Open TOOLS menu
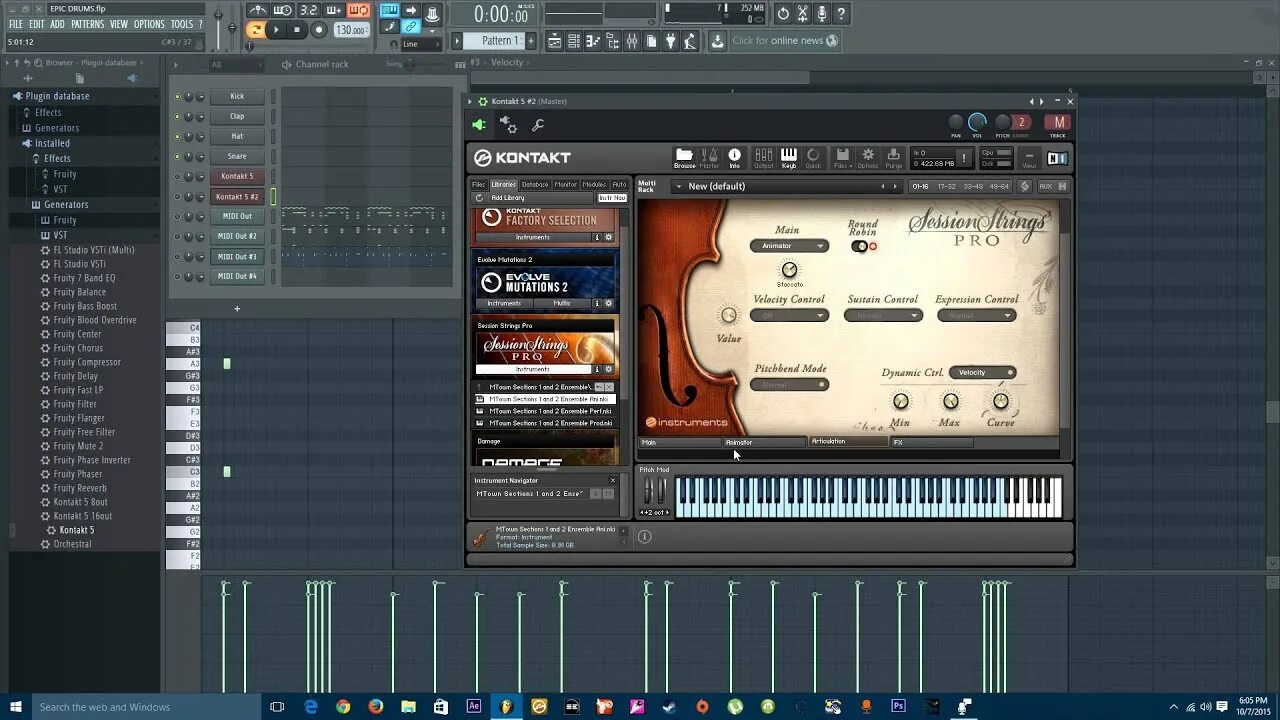The width and height of the screenshot is (1280, 720). (182, 24)
